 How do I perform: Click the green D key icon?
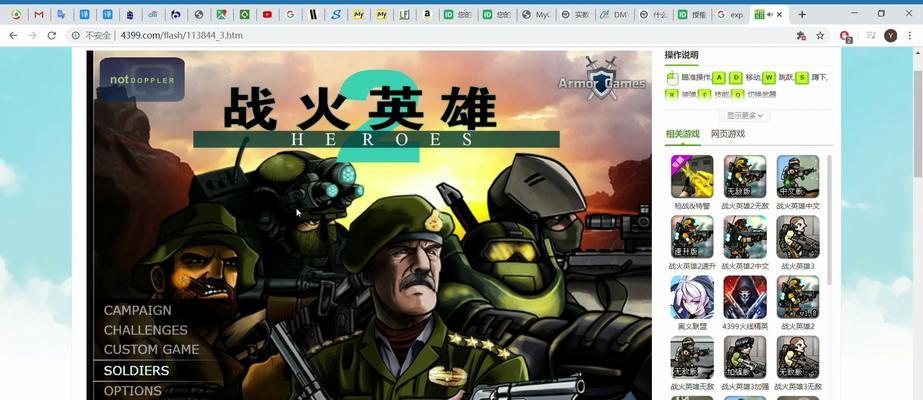[736, 78]
